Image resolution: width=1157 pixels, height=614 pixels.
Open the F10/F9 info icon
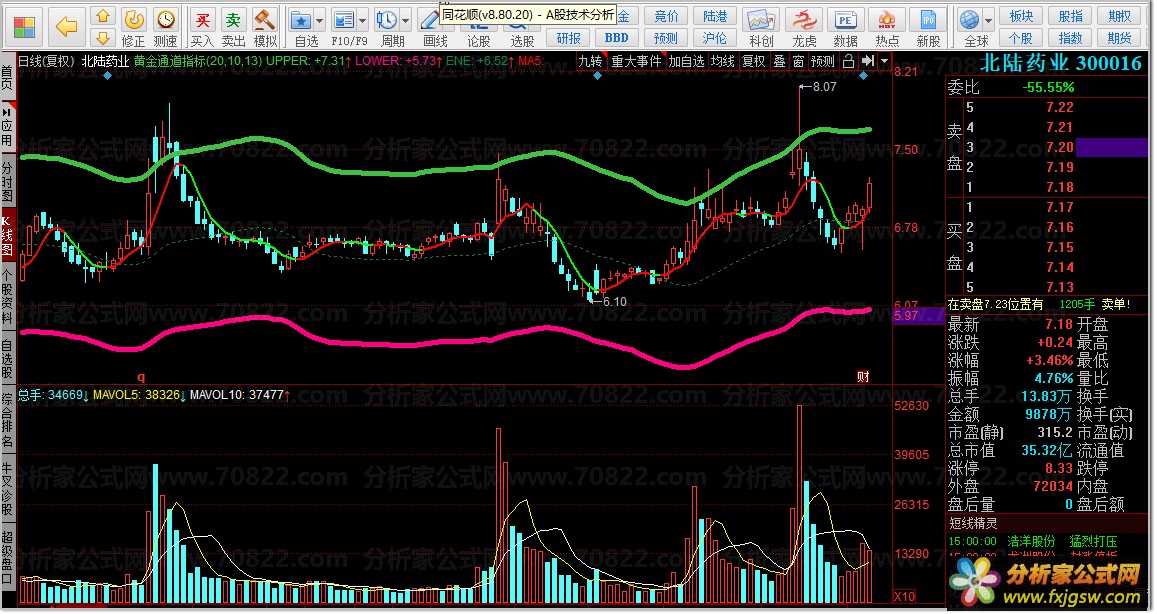pyautogui.click(x=344, y=27)
